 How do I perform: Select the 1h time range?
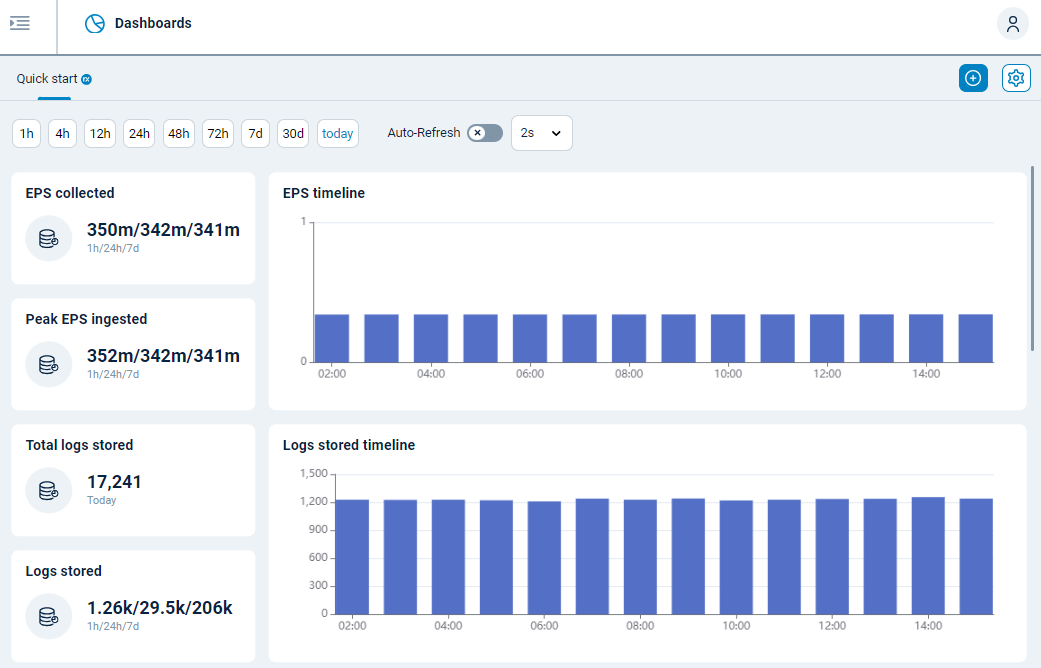26,132
